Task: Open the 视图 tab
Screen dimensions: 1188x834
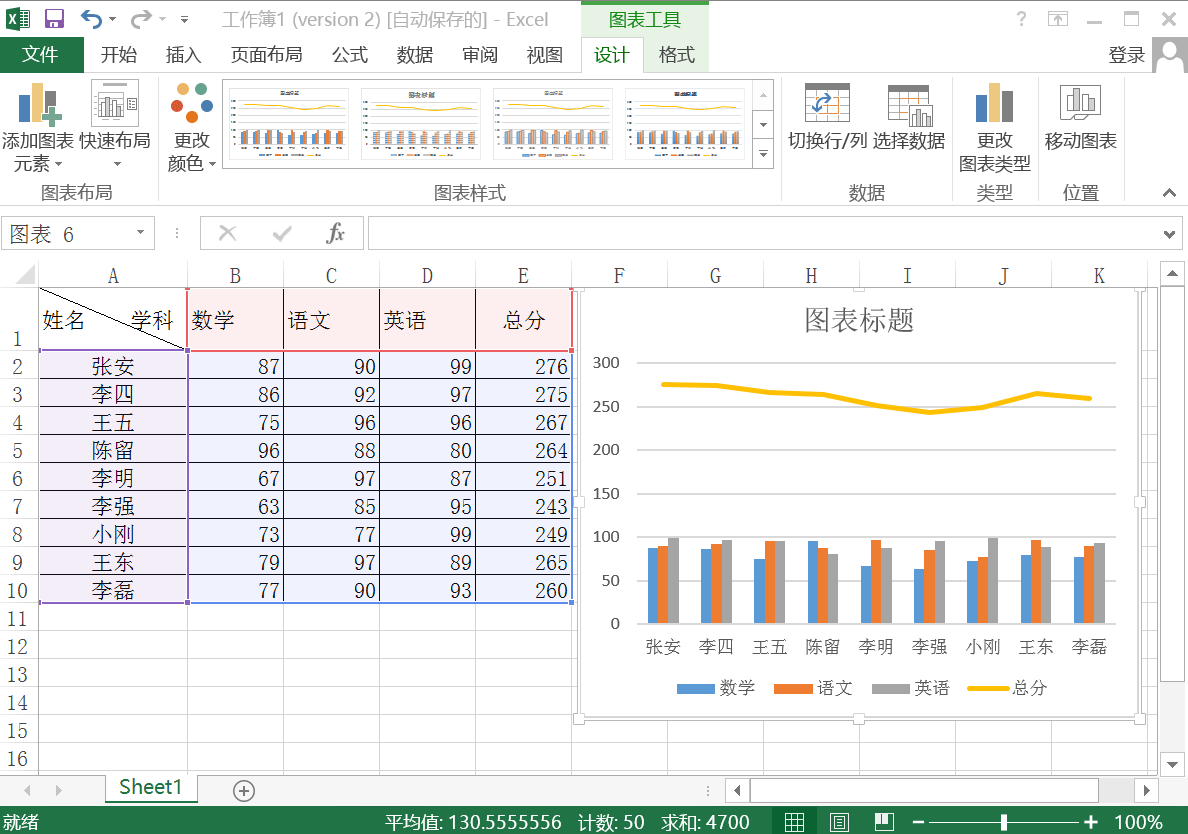Action: 545,55
